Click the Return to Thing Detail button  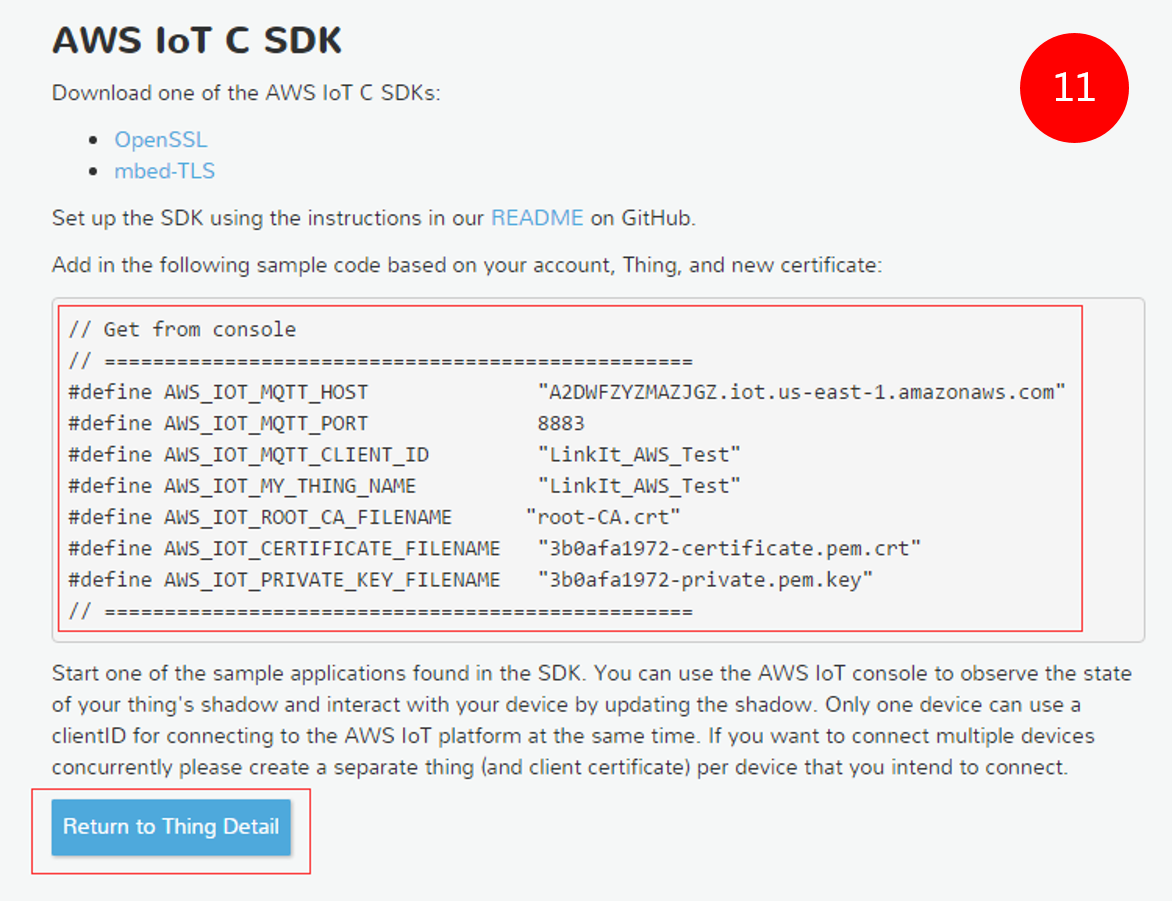pyautogui.click(x=171, y=827)
